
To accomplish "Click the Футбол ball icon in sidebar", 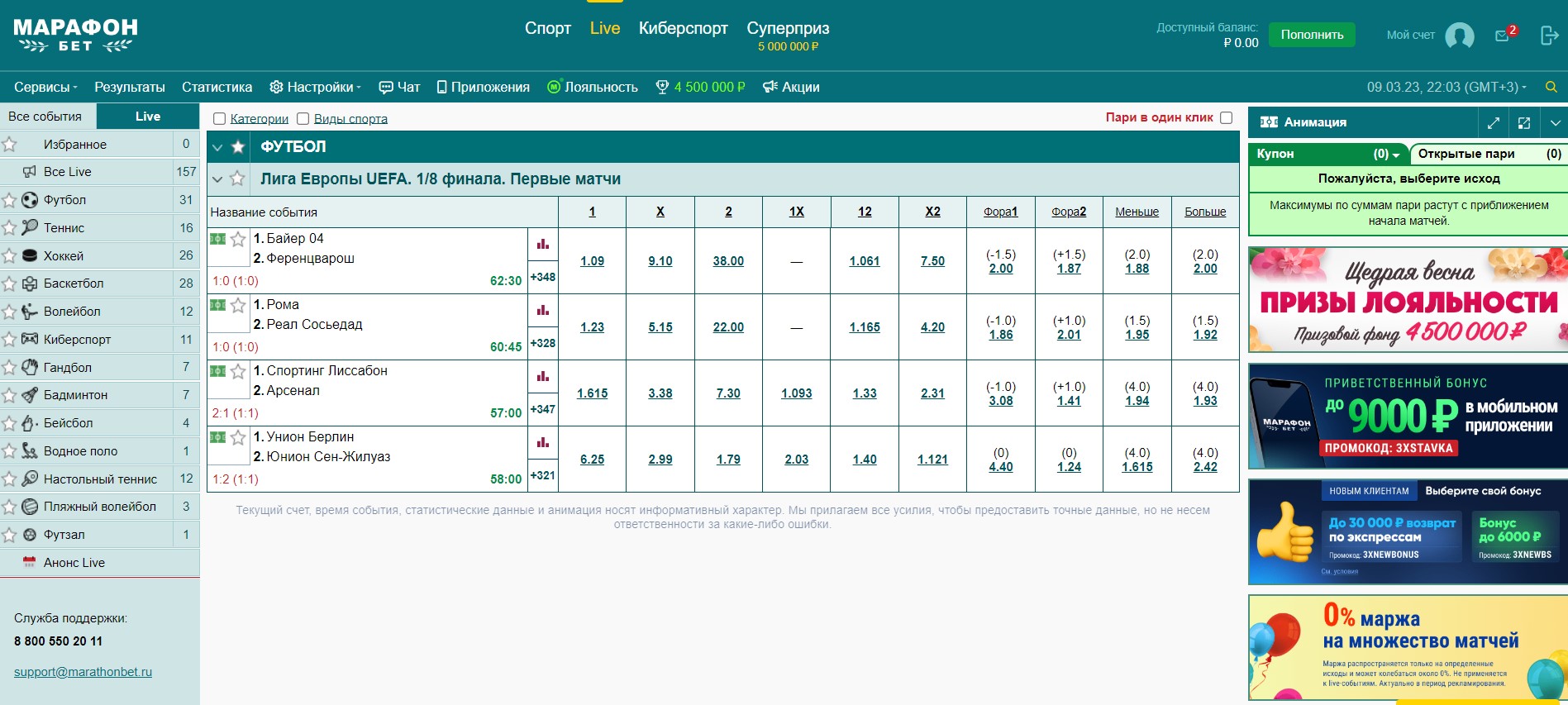I will 30,200.
